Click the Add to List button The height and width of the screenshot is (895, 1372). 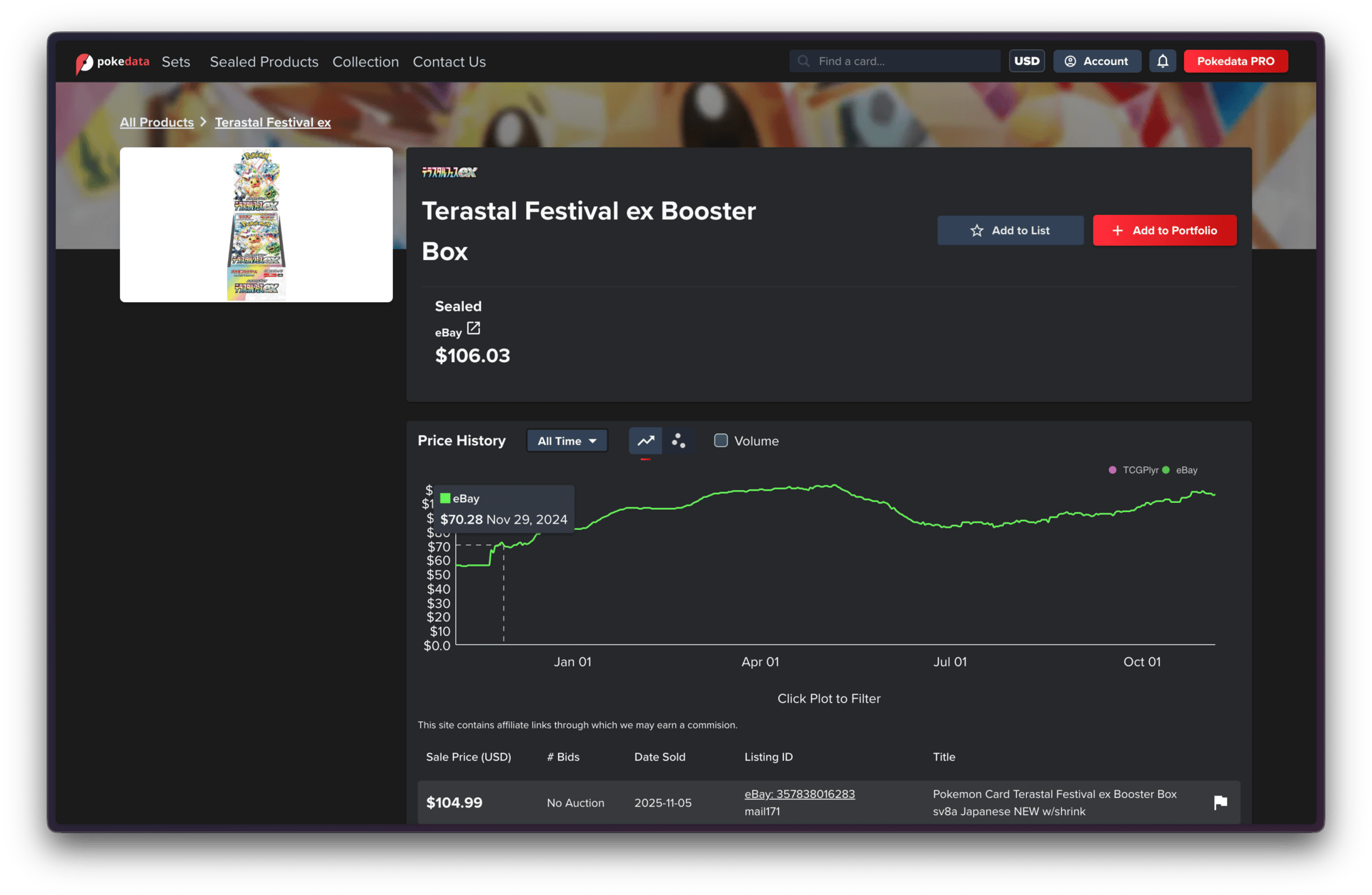point(1010,231)
